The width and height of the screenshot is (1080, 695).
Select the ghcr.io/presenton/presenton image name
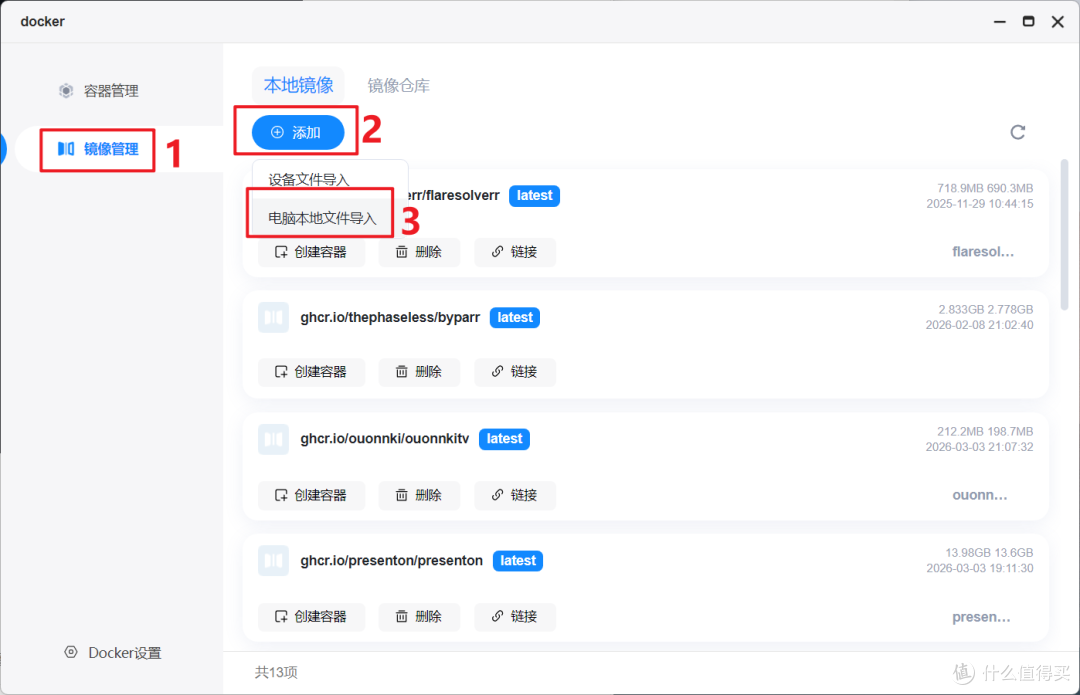pyautogui.click(x=391, y=561)
